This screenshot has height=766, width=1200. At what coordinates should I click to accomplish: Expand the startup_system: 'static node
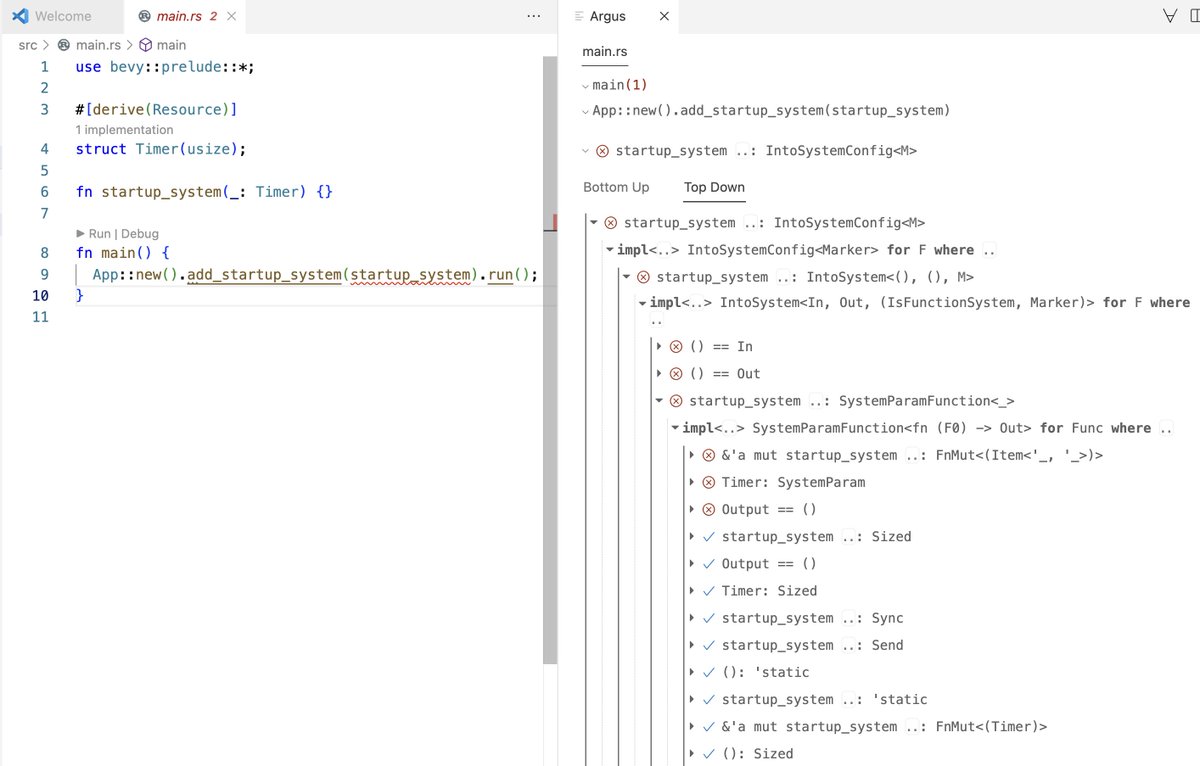tap(692, 699)
